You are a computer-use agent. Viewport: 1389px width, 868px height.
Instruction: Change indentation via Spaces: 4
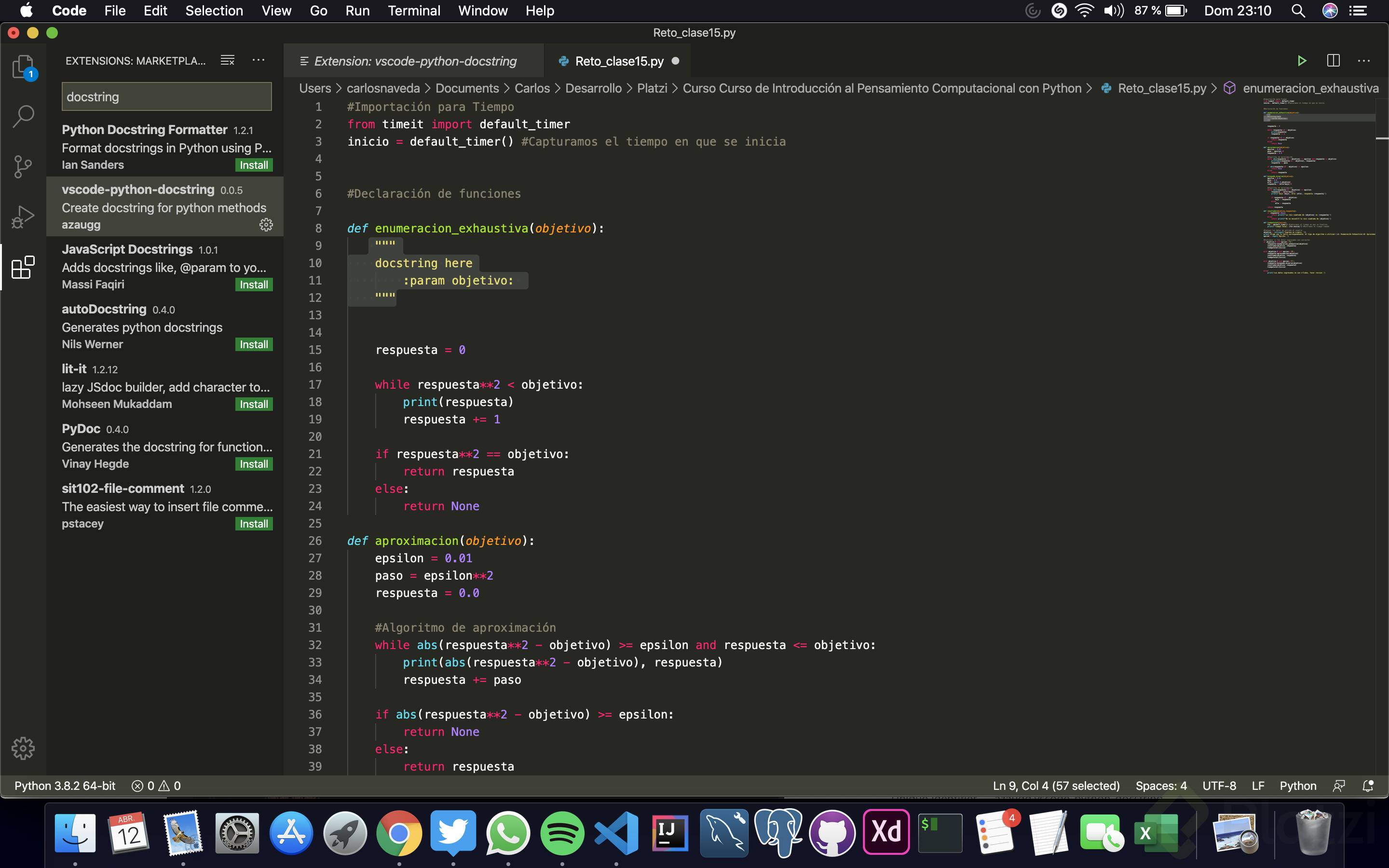click(1160, 786)
